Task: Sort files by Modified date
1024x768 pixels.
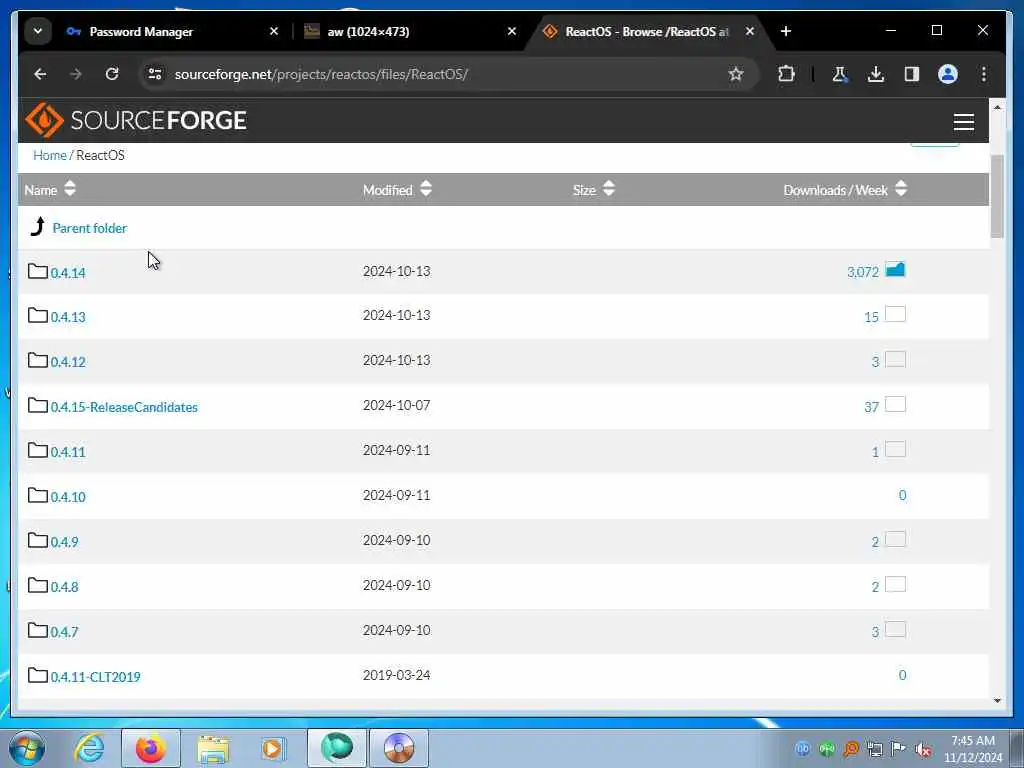Action: tap(397, 190)
